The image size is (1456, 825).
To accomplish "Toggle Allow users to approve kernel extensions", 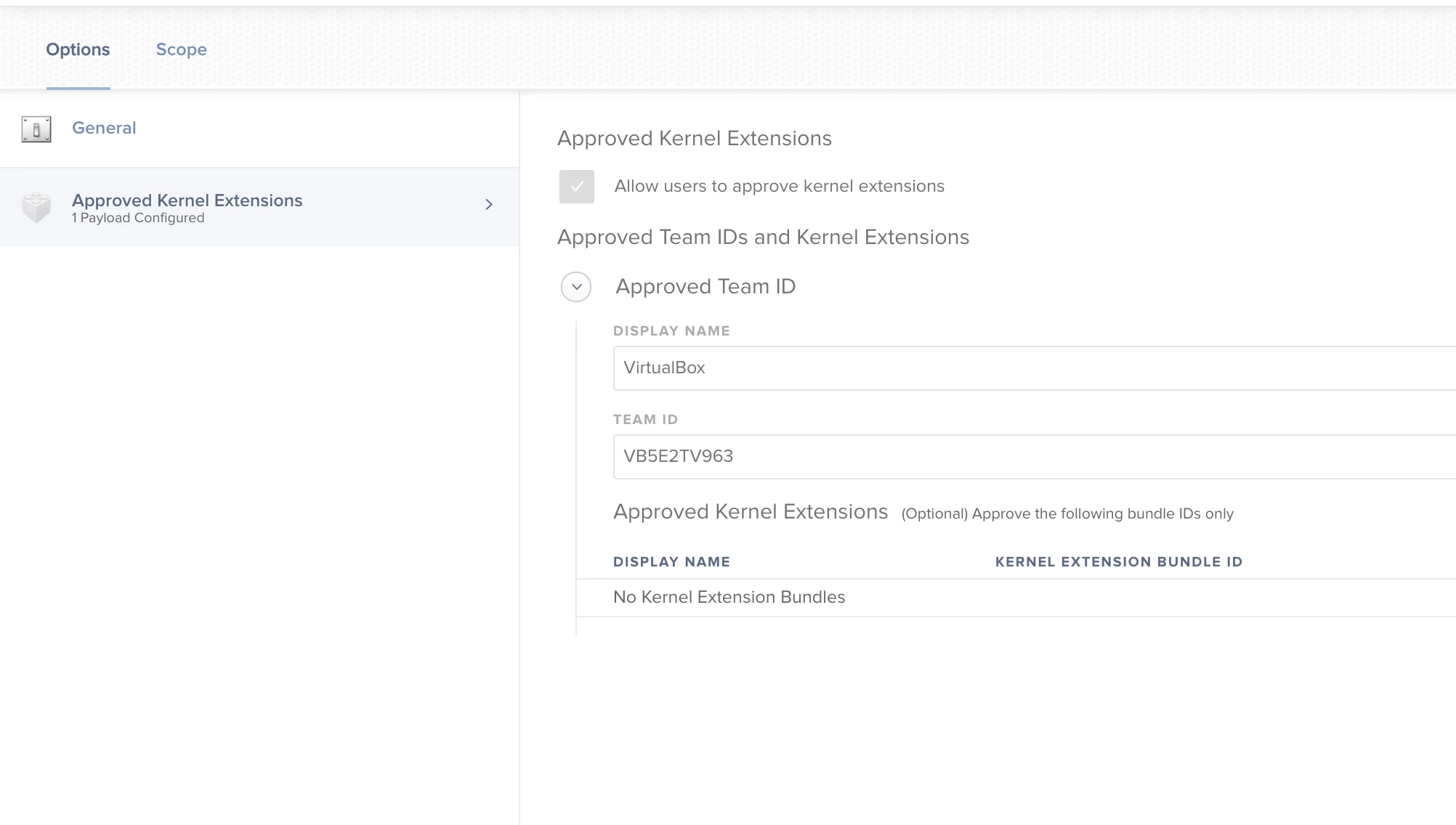I will (x=576, y=187).
